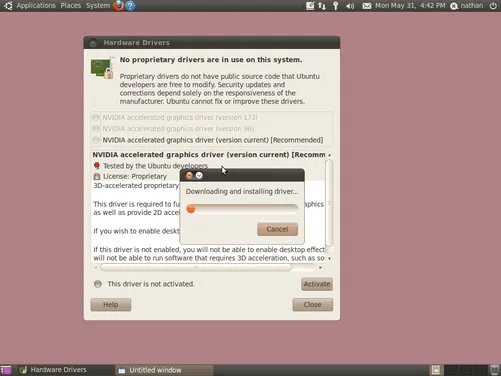Click the Hardware Drivers title bar window icon
This screenshot has width=501, height=376.
pyautogui.click(x=93, y=43)
